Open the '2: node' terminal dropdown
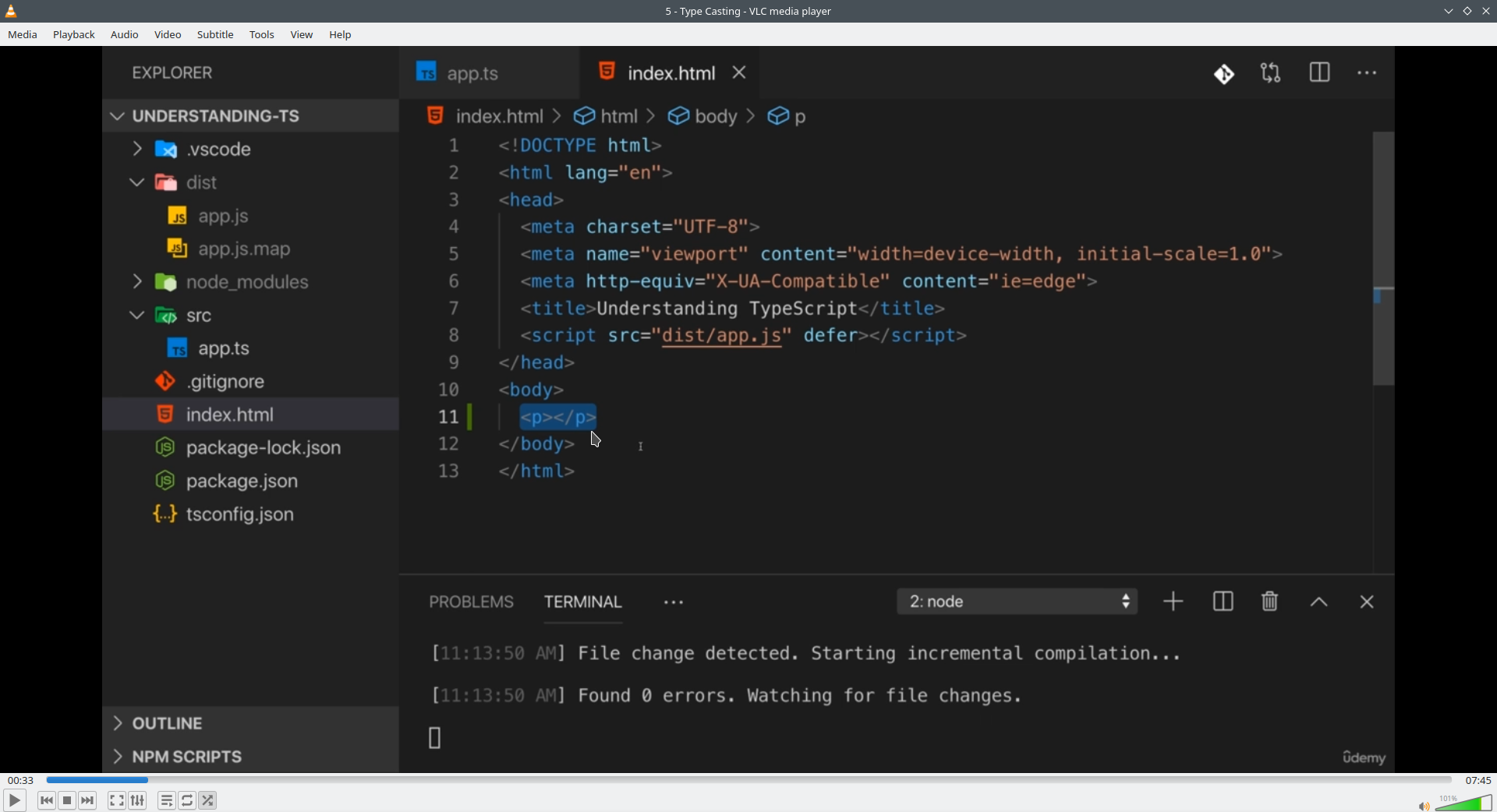This screenshot has height=812, width=1497. [1017, 602]
